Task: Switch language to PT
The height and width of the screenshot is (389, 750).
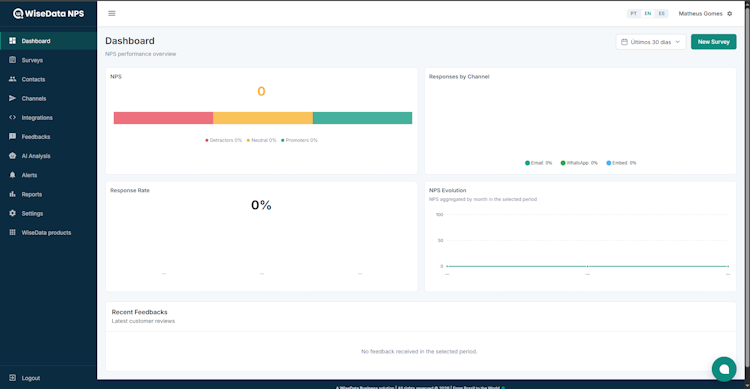Action: tap(633, 13)
